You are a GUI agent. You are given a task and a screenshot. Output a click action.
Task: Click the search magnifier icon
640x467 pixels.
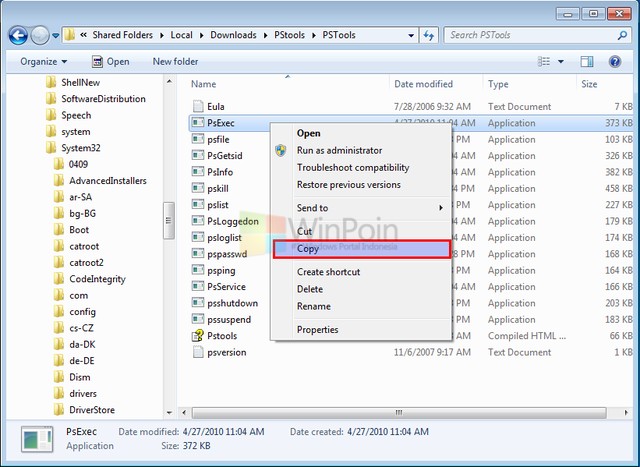point(622,35)
